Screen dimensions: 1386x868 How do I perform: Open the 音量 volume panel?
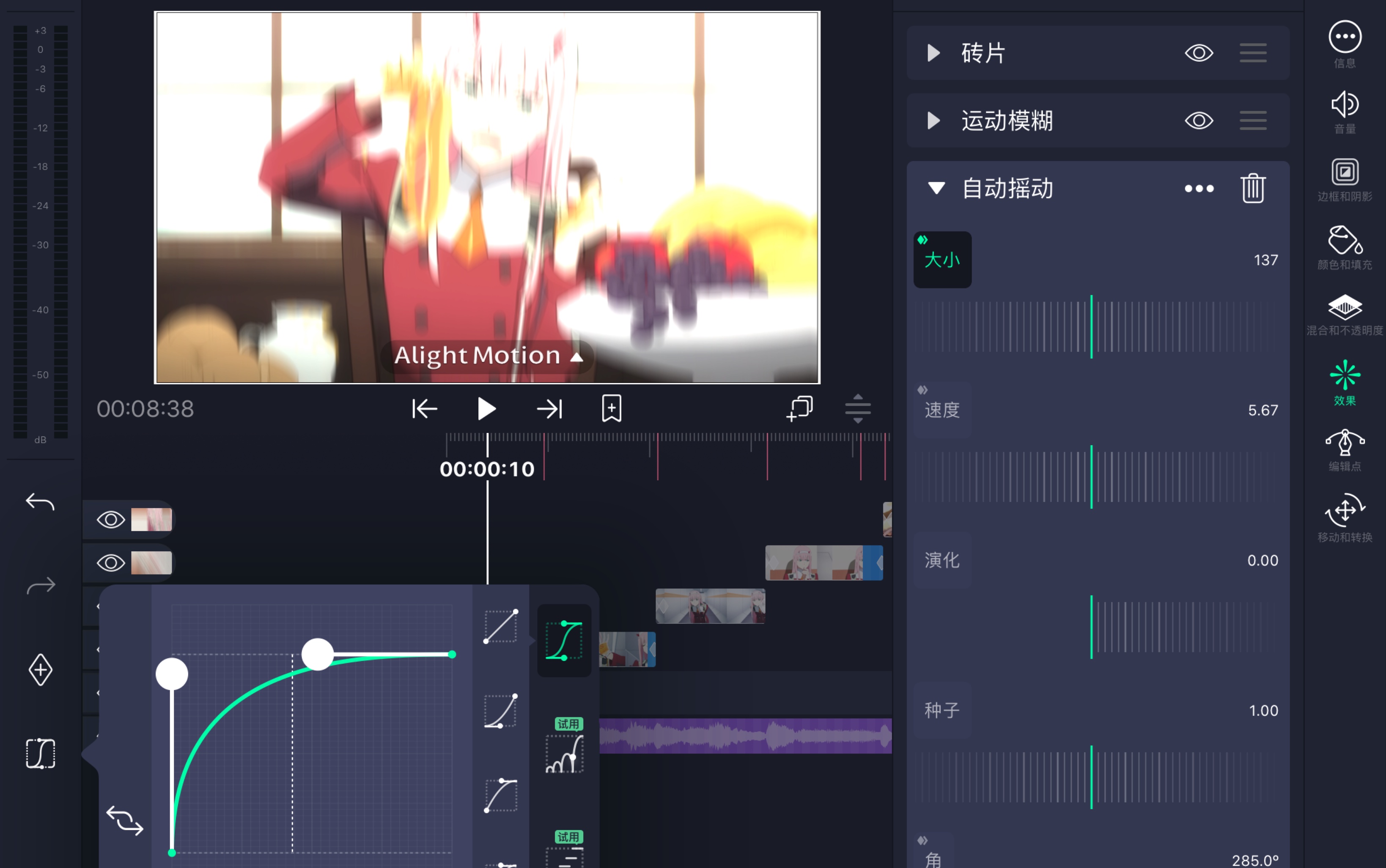pyautogui.click(x=1345, y=105)
